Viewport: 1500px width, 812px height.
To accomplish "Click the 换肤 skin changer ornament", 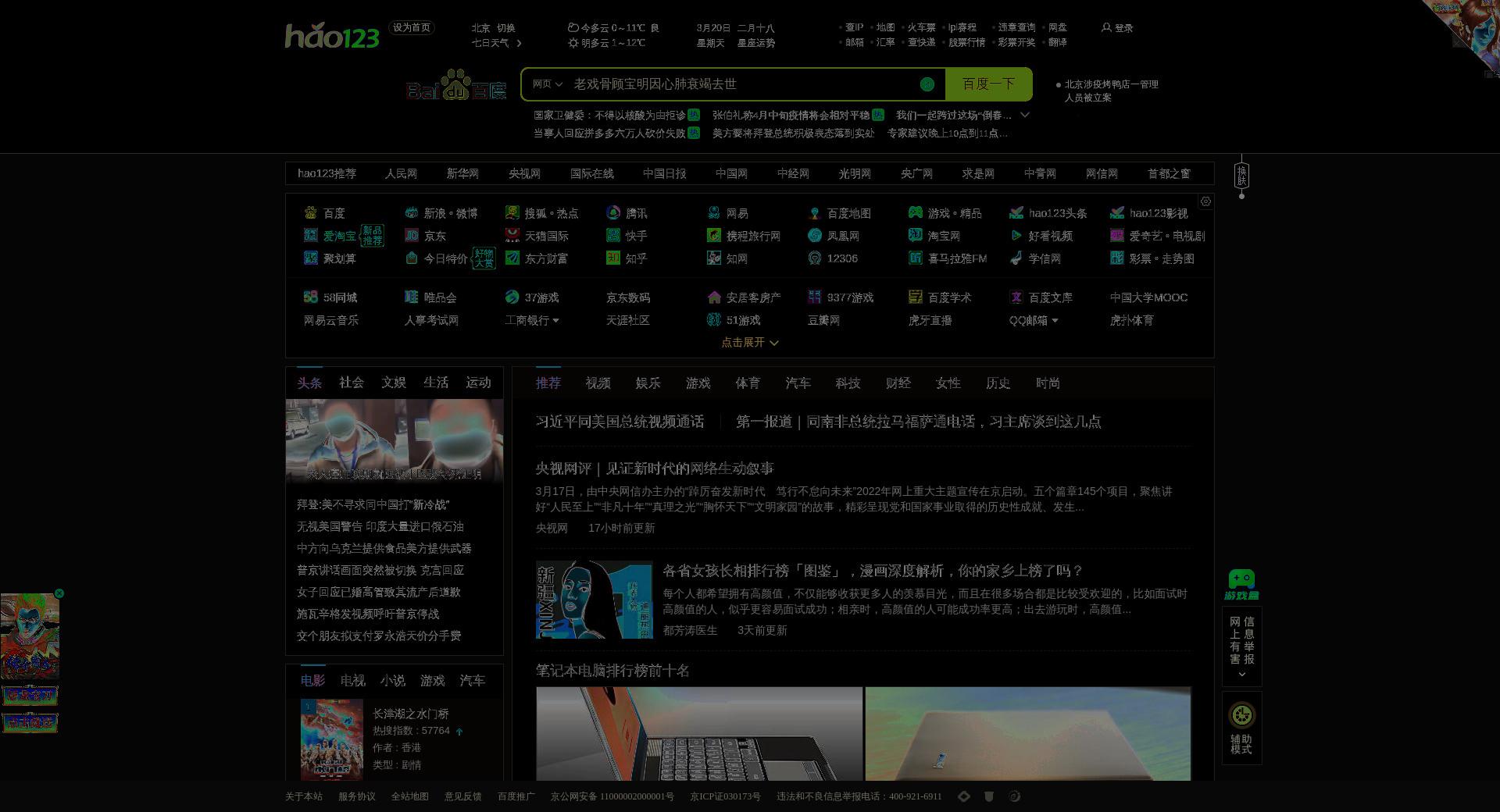I will coord(1241,176).
